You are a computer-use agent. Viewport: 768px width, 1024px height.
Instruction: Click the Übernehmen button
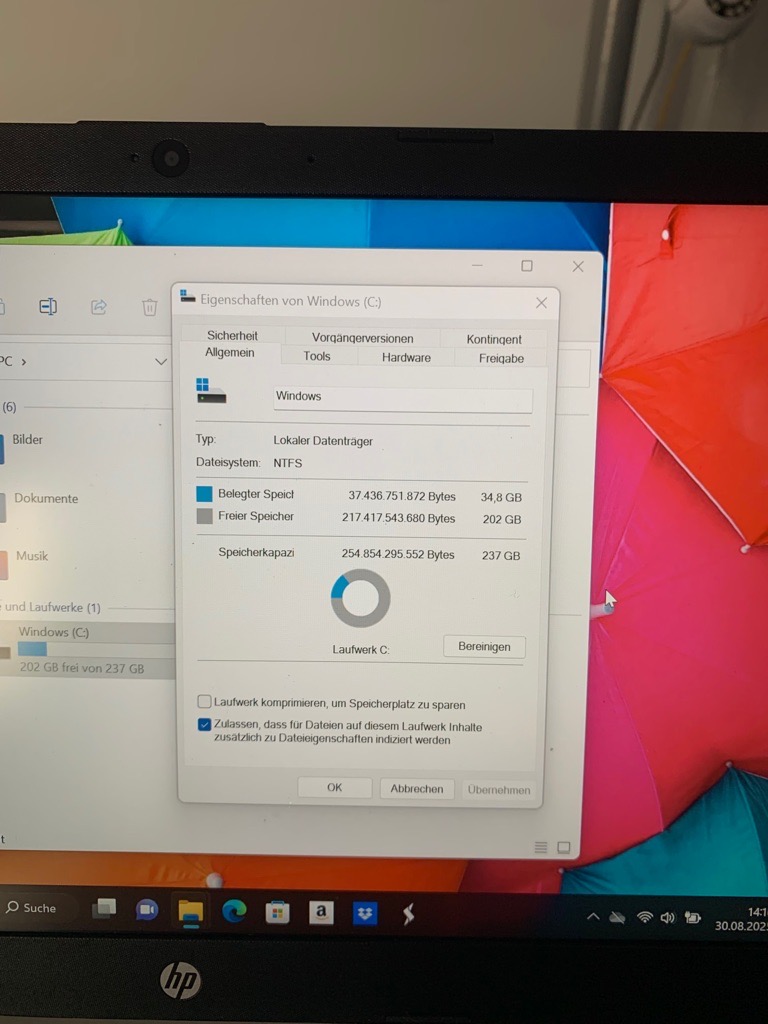coord(499,790)
